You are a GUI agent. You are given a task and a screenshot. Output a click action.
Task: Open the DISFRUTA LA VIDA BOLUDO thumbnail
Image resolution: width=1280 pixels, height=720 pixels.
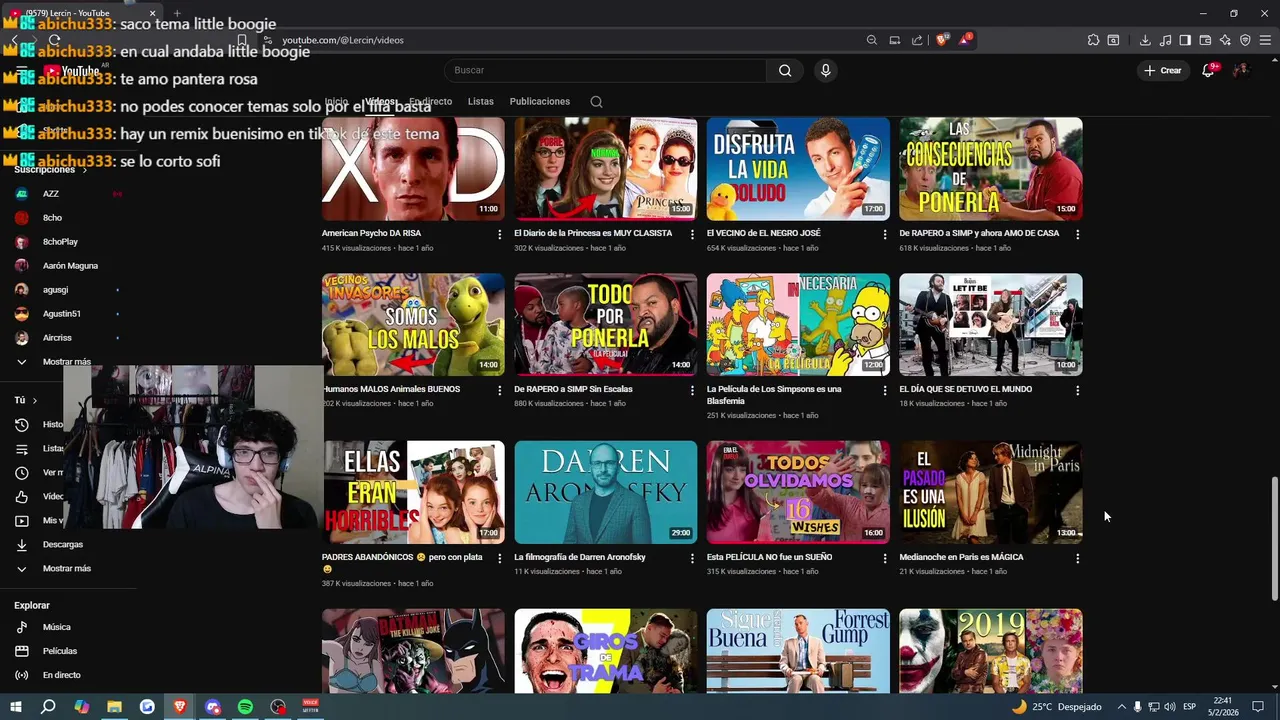(798, 169)
